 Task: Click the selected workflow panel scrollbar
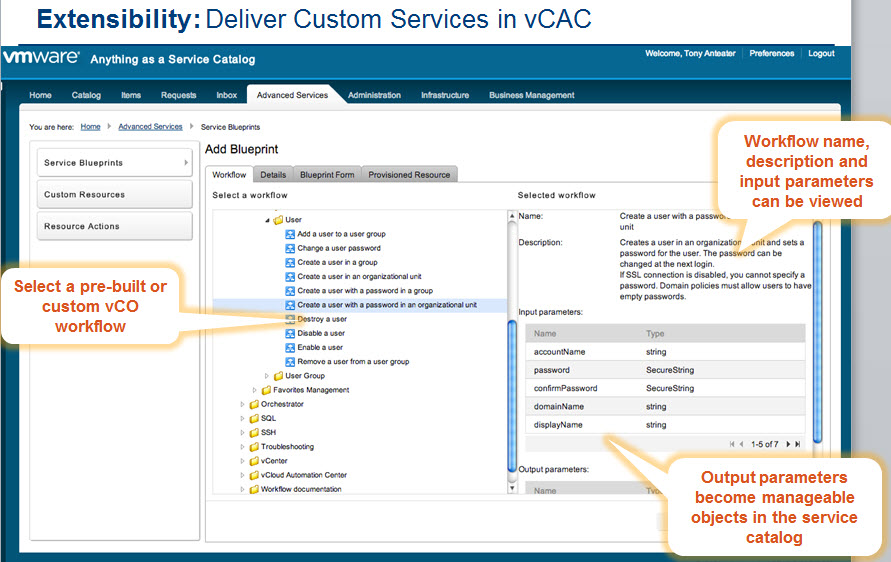[818, 332]
